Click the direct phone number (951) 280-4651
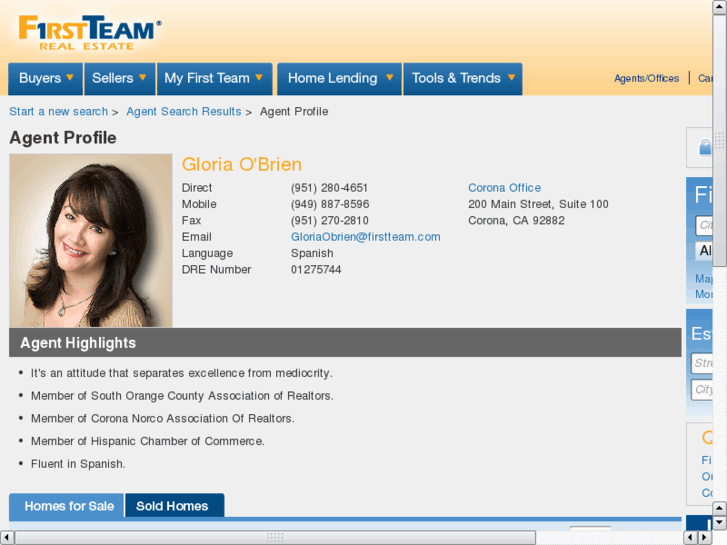Image resolution: width=727 pixels, height=545 pixels. [329, 188]
